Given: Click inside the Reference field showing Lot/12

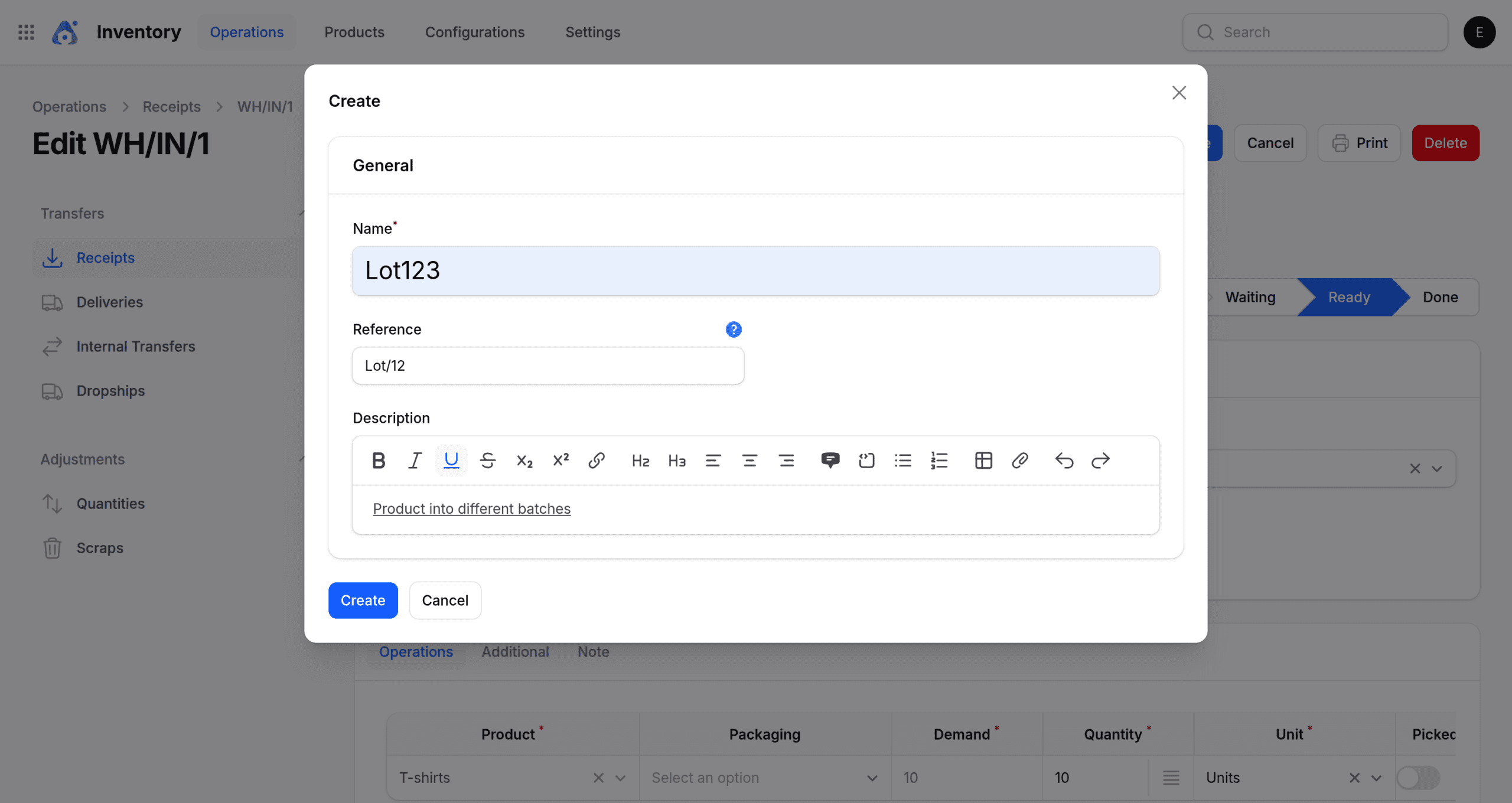Looking at the screenshot, I should [x=548, y=365].
